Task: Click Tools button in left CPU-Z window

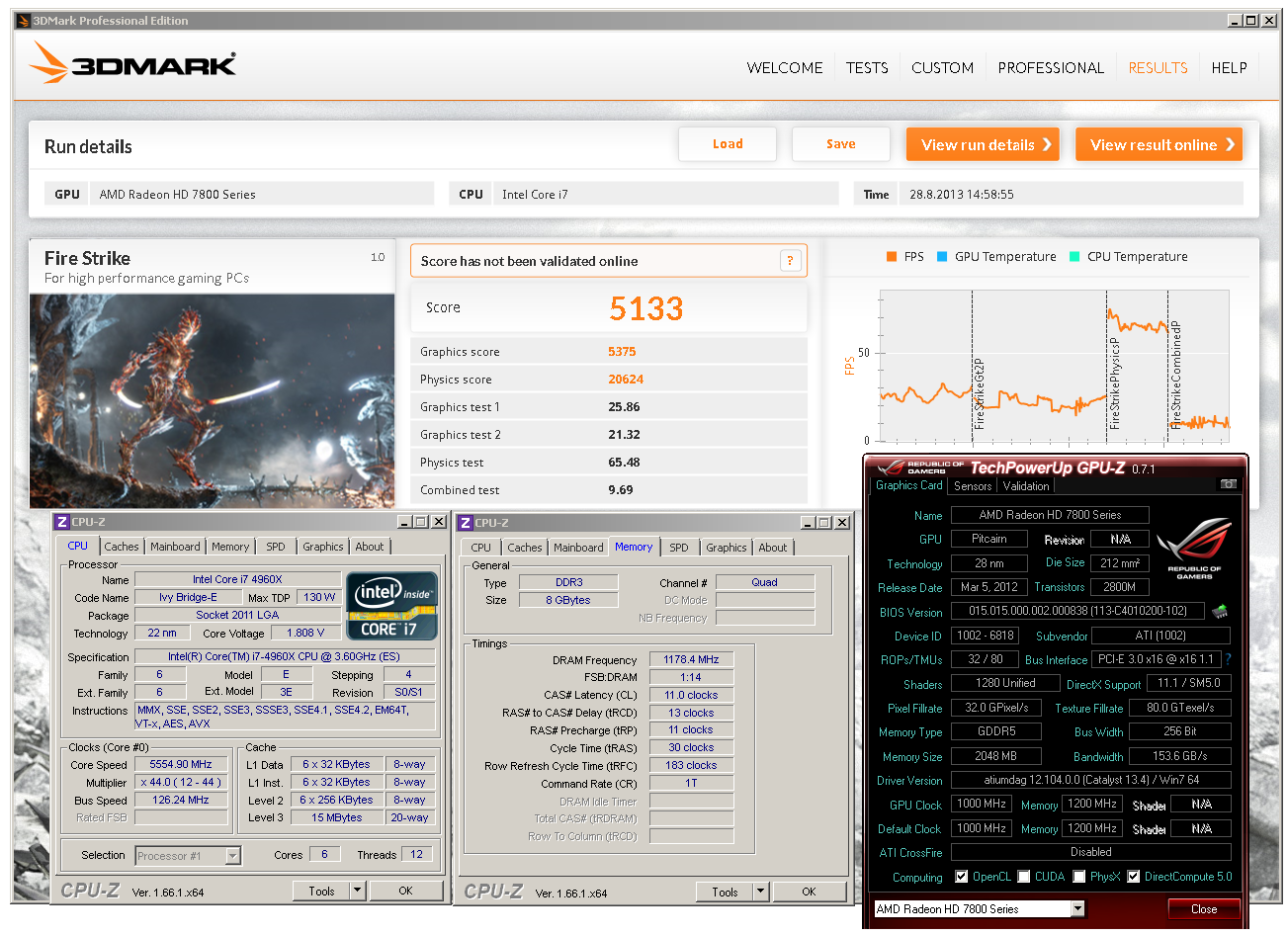Action: click(x=321, y=891)
